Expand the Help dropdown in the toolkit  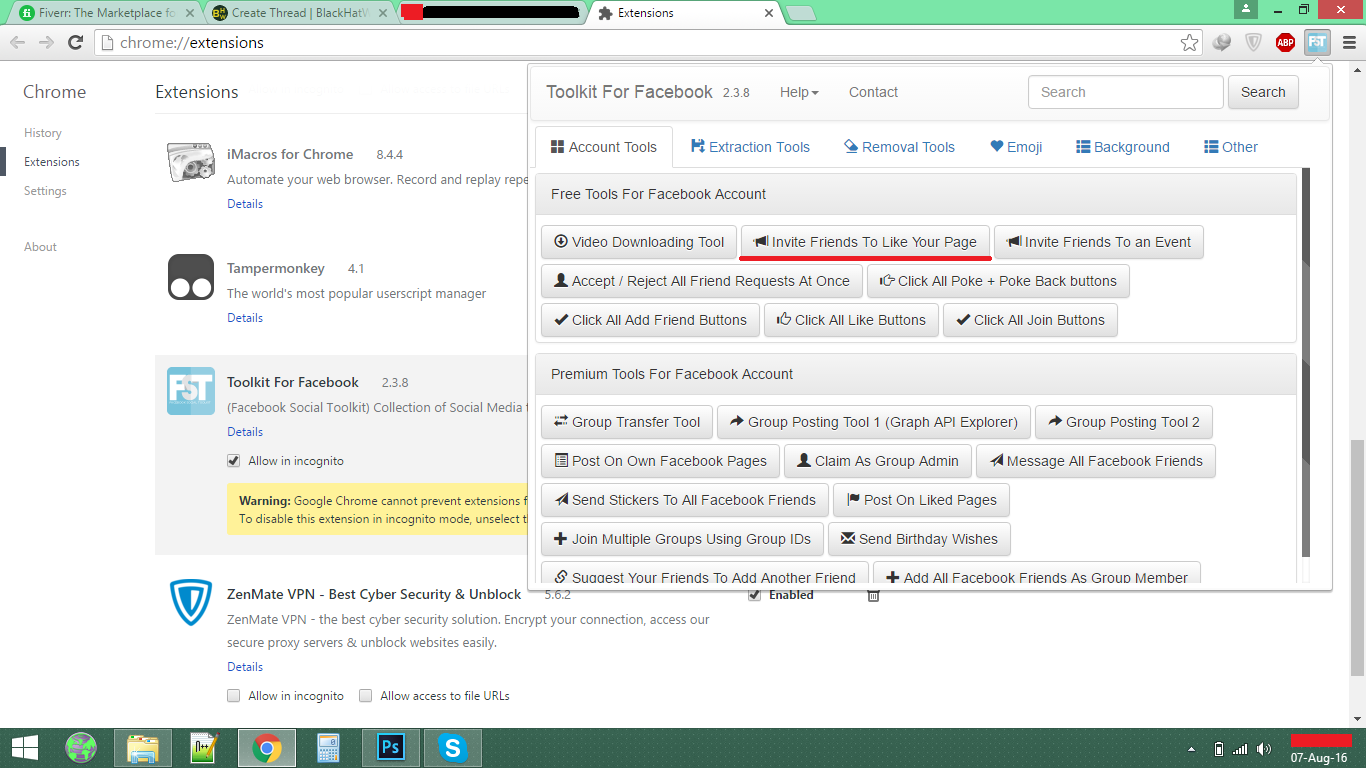point(799,92)
